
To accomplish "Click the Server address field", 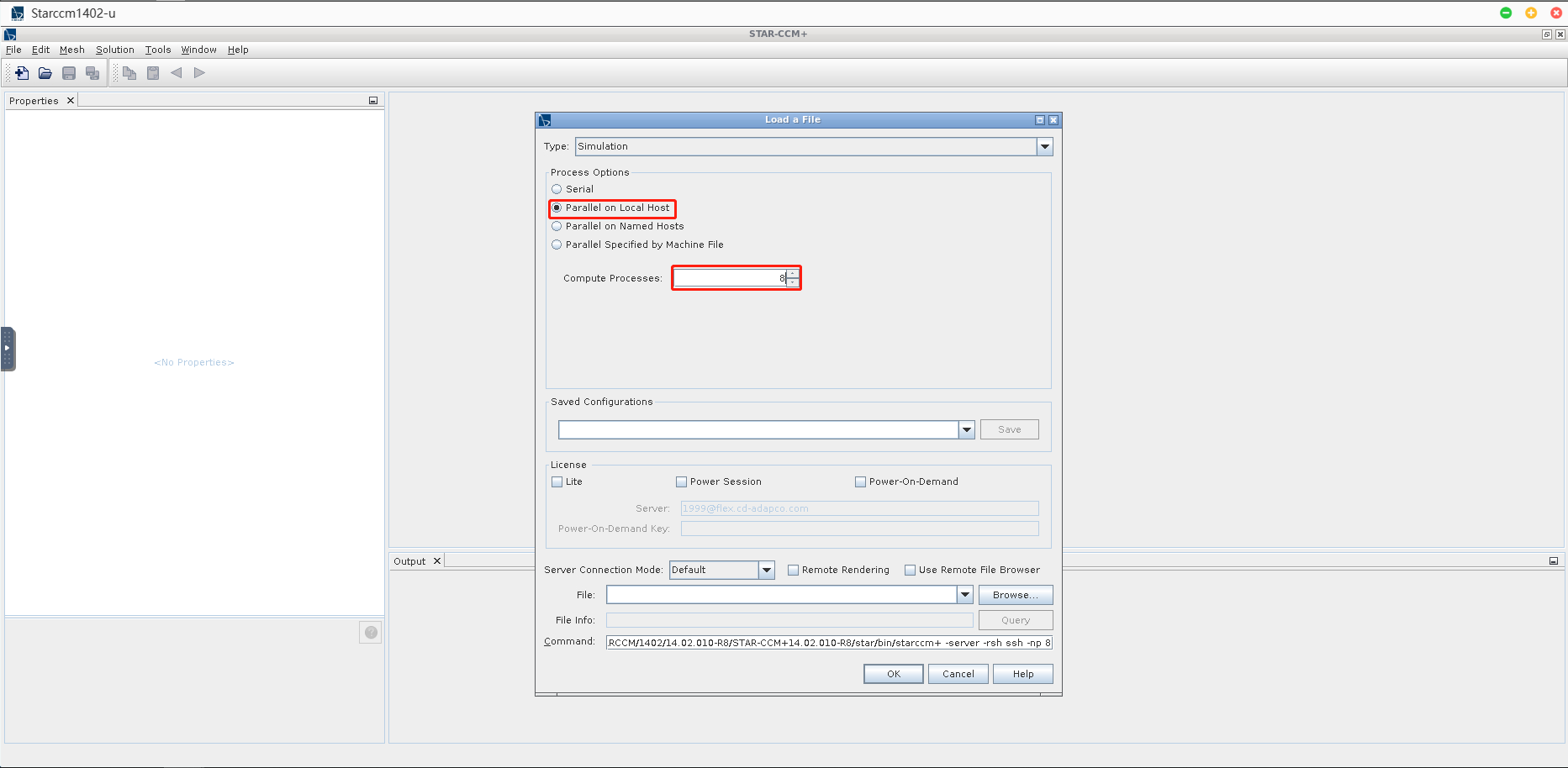I will tap(860, 508).
